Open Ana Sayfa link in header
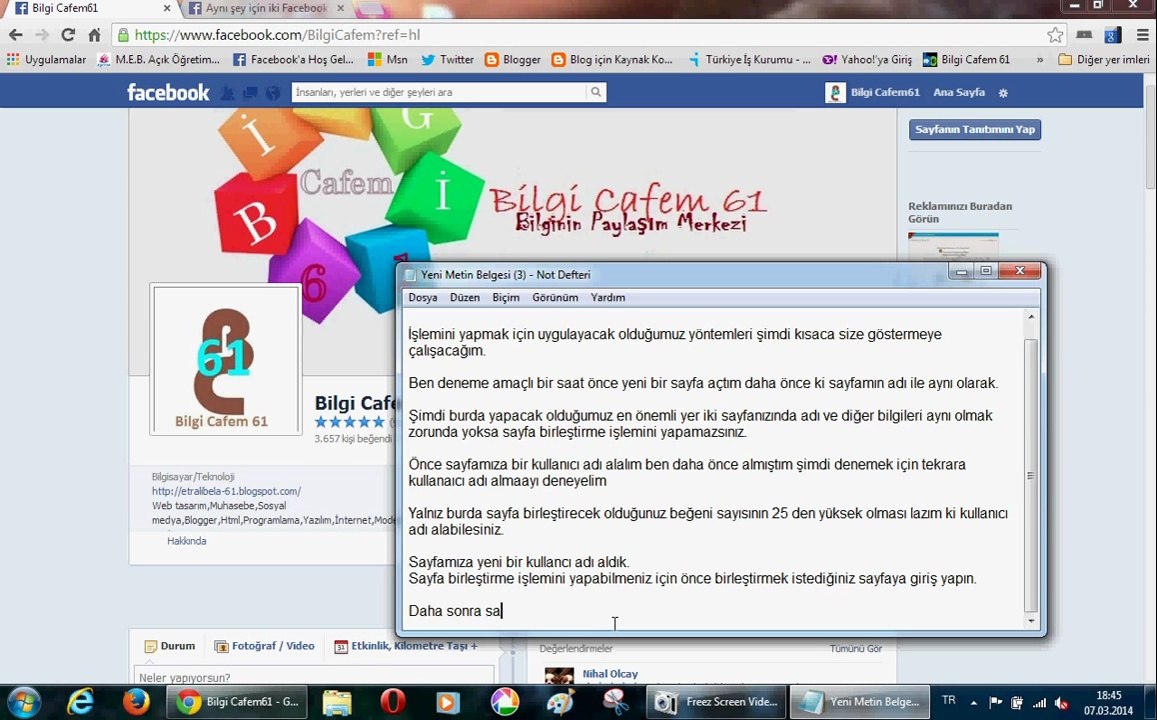 coord(959,92)
